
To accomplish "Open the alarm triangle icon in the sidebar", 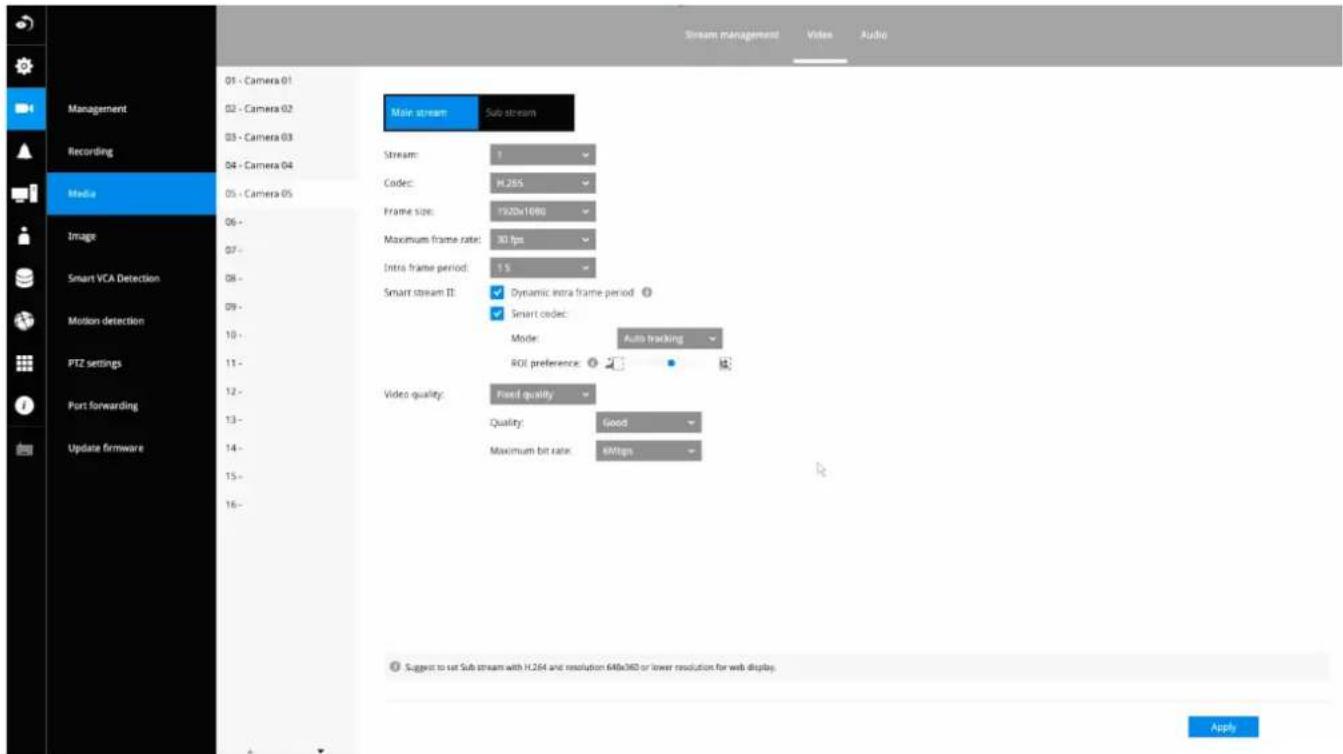I will (25, 151).
